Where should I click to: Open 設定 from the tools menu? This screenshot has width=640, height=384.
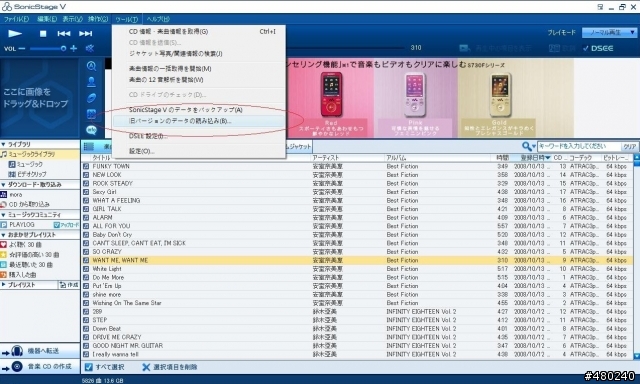199,151
